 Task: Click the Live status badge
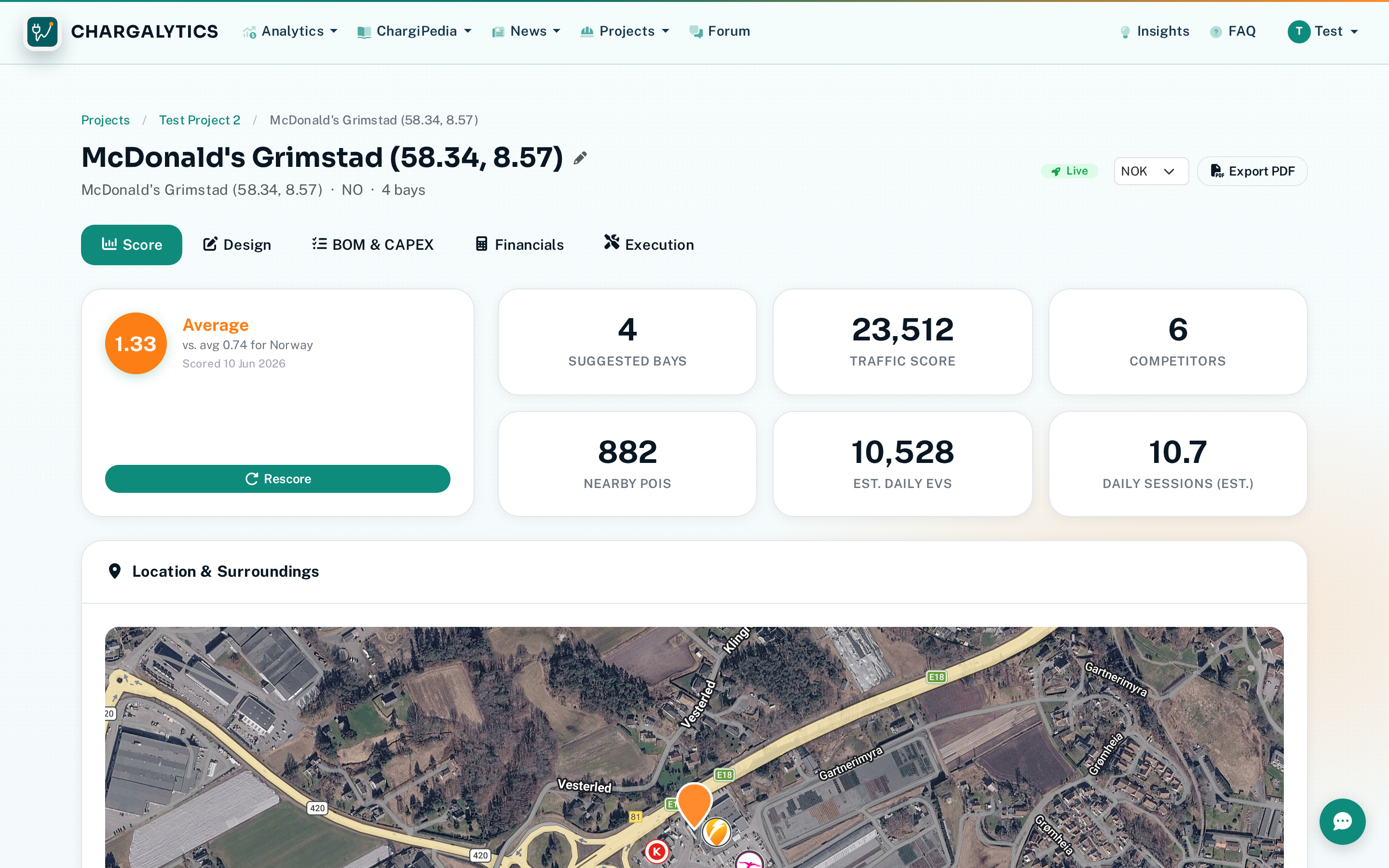click(1069, 171)
